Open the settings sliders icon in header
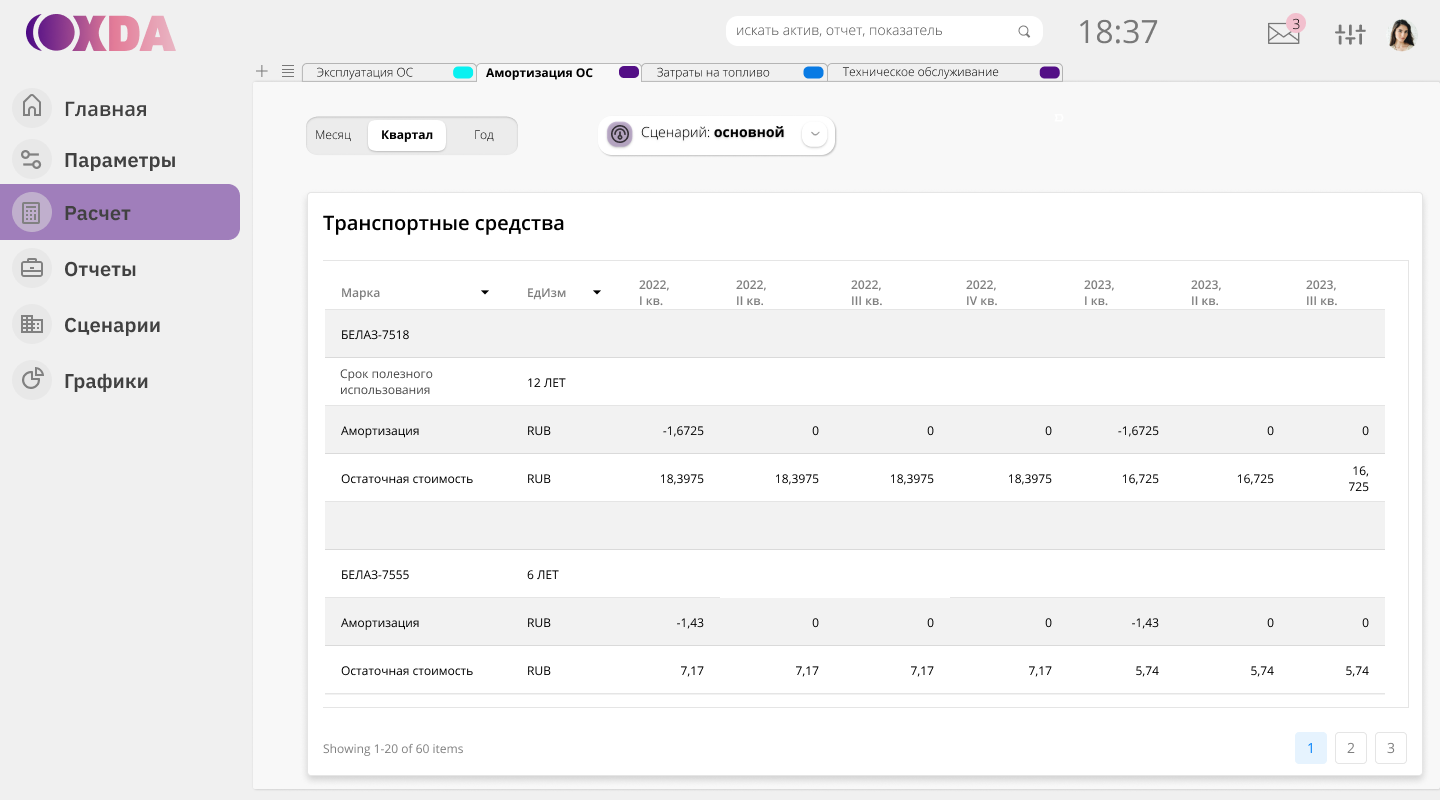 click(x=1350, y=35)
